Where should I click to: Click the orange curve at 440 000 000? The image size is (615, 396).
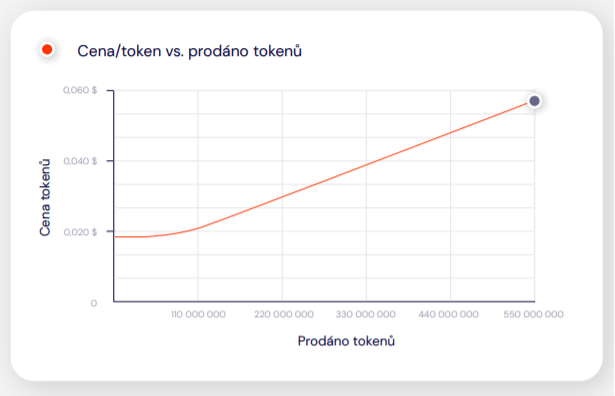(x=450, y=133)
